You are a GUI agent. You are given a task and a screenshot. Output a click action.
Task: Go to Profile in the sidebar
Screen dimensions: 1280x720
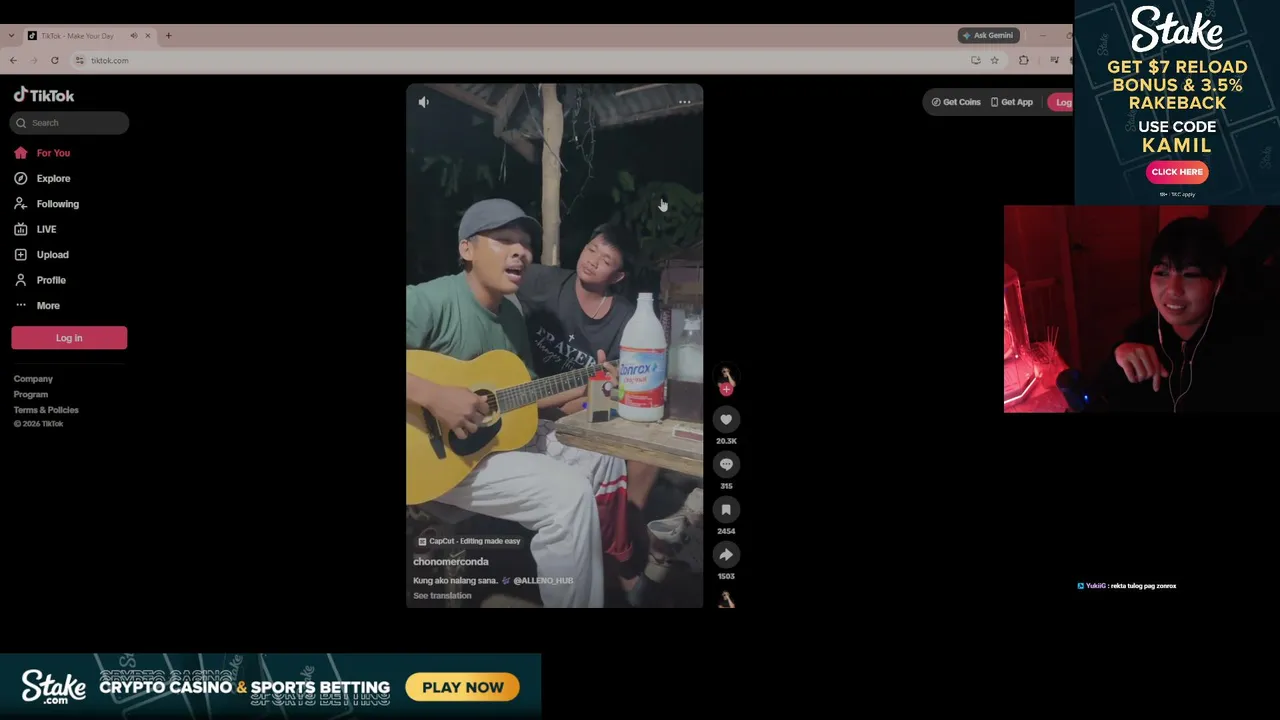[40, 280]
